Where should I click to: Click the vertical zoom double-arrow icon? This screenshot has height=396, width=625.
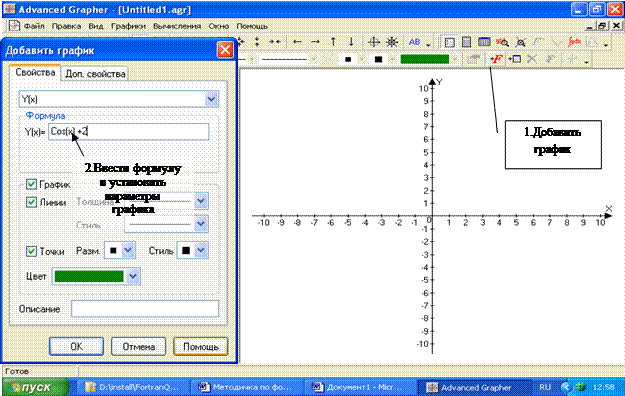(x=257, y=42)
